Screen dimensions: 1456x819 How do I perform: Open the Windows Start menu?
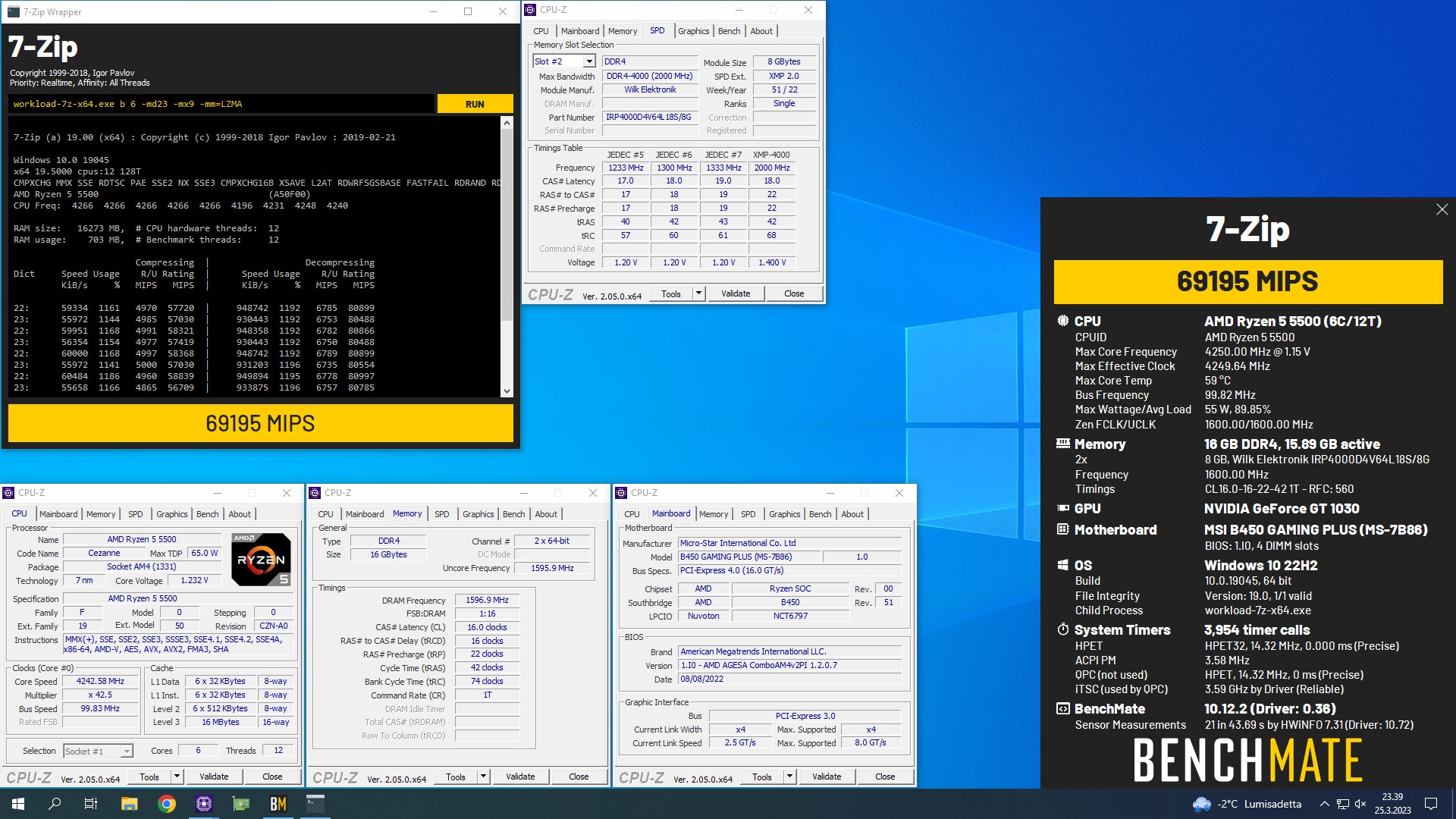(17, 804)
